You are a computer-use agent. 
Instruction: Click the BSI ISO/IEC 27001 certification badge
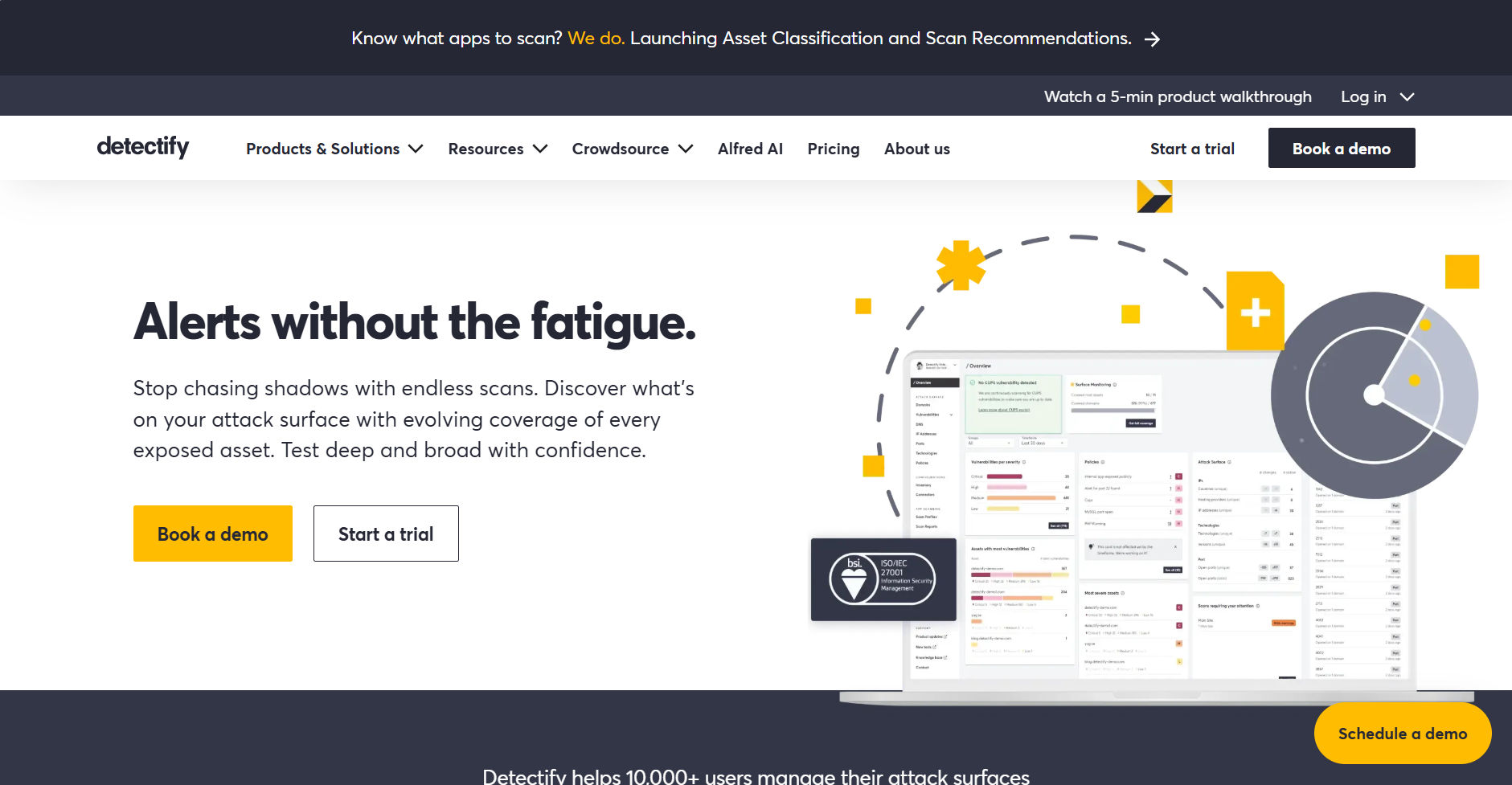click(883, 579)
